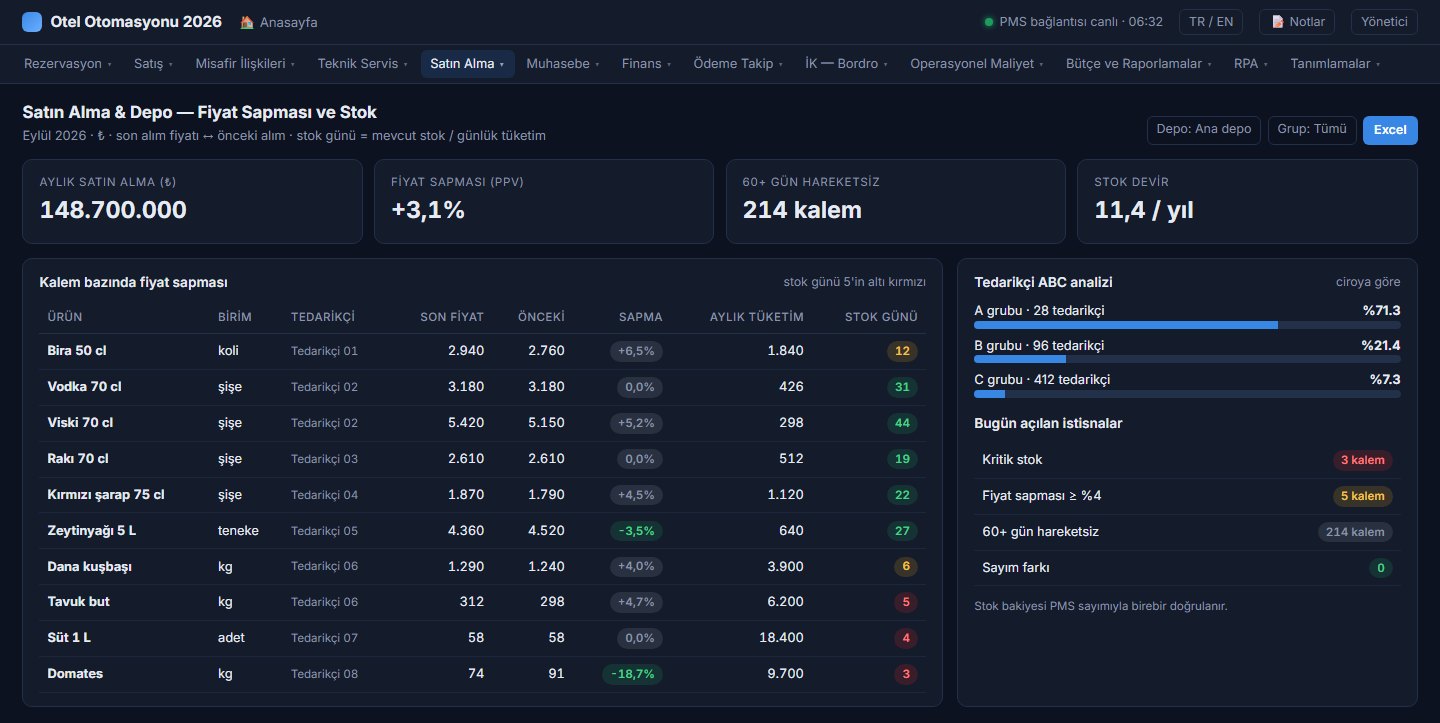1440x723 pixels.
Task: Click the 18.400 consumption value for Süt
Action: pos(780,638)
